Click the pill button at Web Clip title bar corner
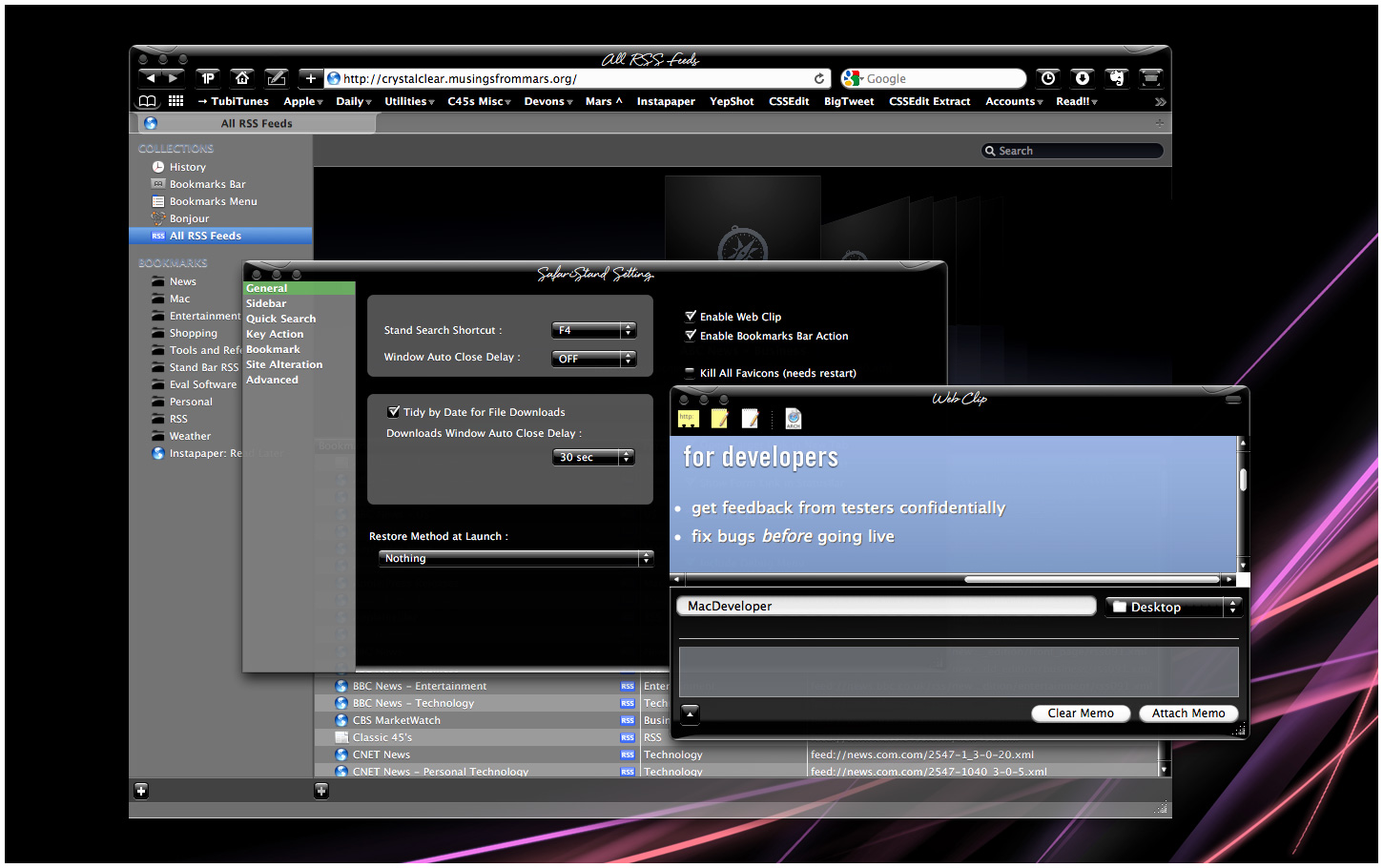The height and width of the screenshot is (868, 1383). point(1232,399)
